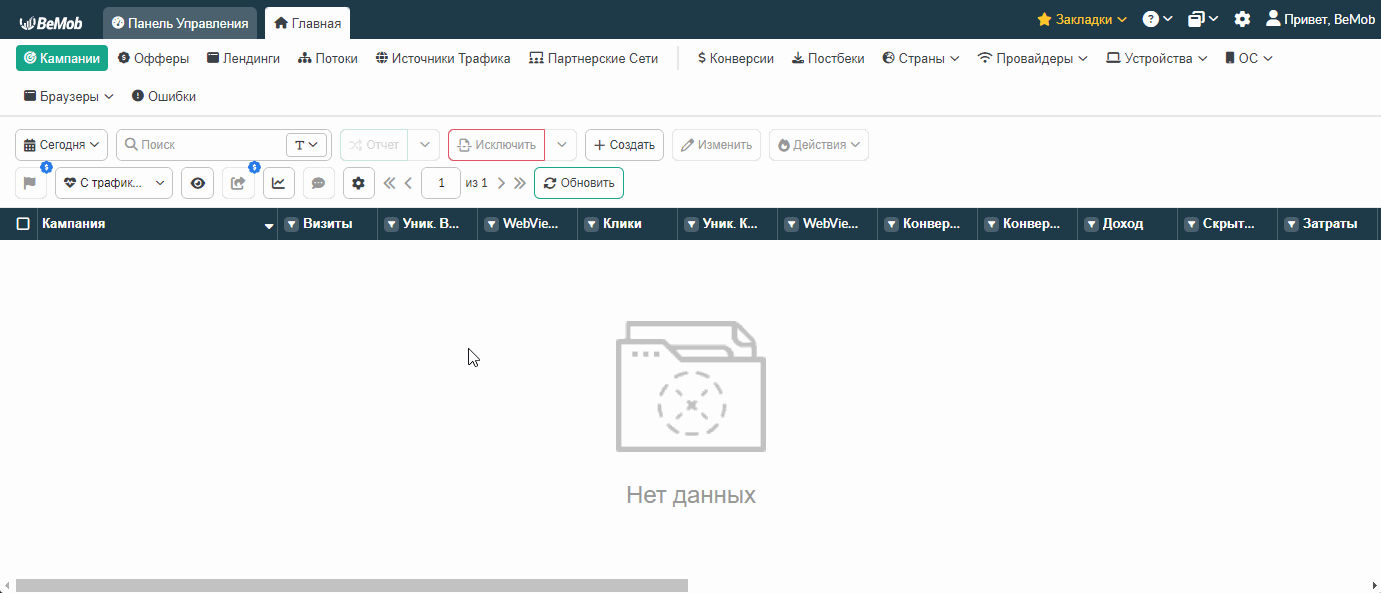Expand the Страны dropdown
This screenshot has width=1381, height=593.
tap(921, 58)
